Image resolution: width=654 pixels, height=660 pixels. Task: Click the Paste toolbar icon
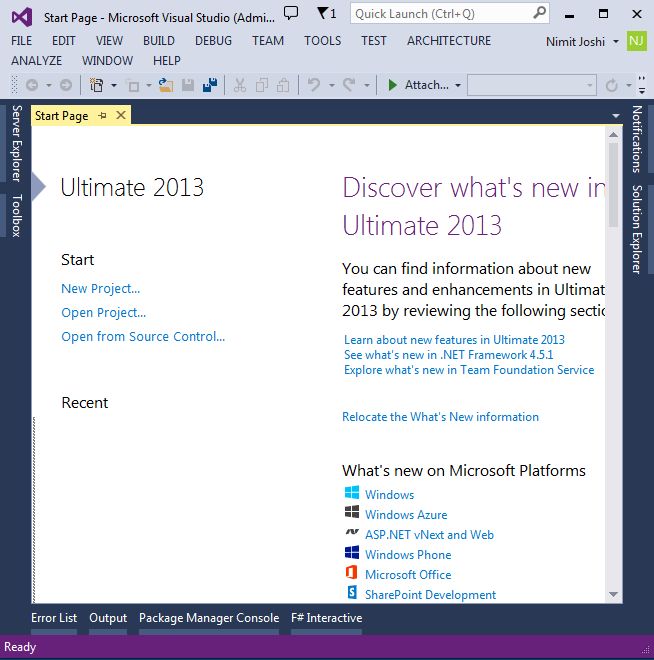(283, 85)
